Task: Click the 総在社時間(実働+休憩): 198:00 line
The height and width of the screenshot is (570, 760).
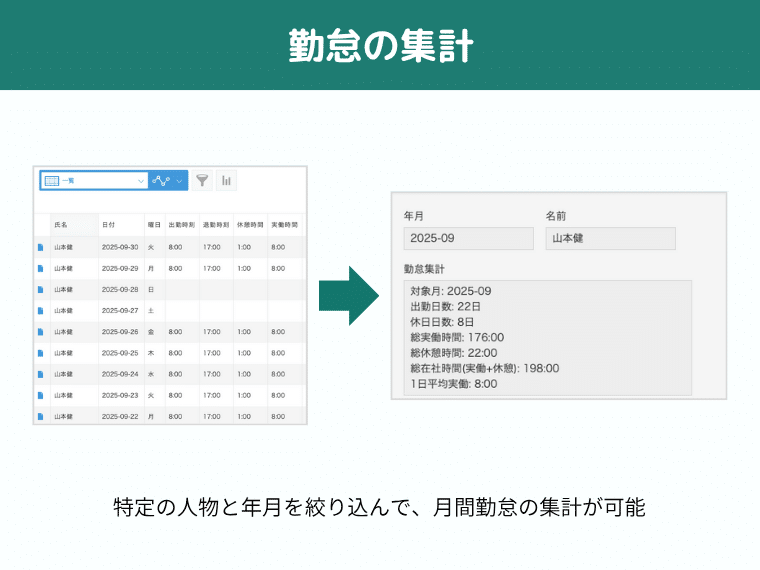Action: (x=485, y=369)
